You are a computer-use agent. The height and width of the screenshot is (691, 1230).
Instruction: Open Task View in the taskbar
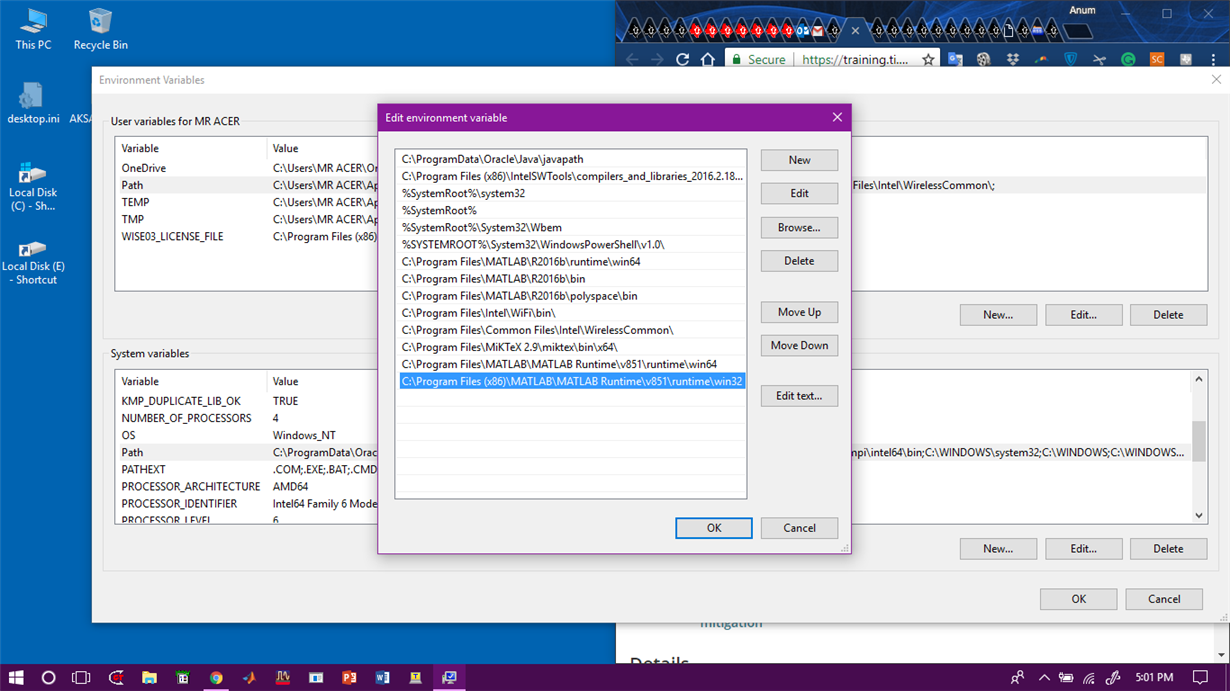tap(81, 678)
